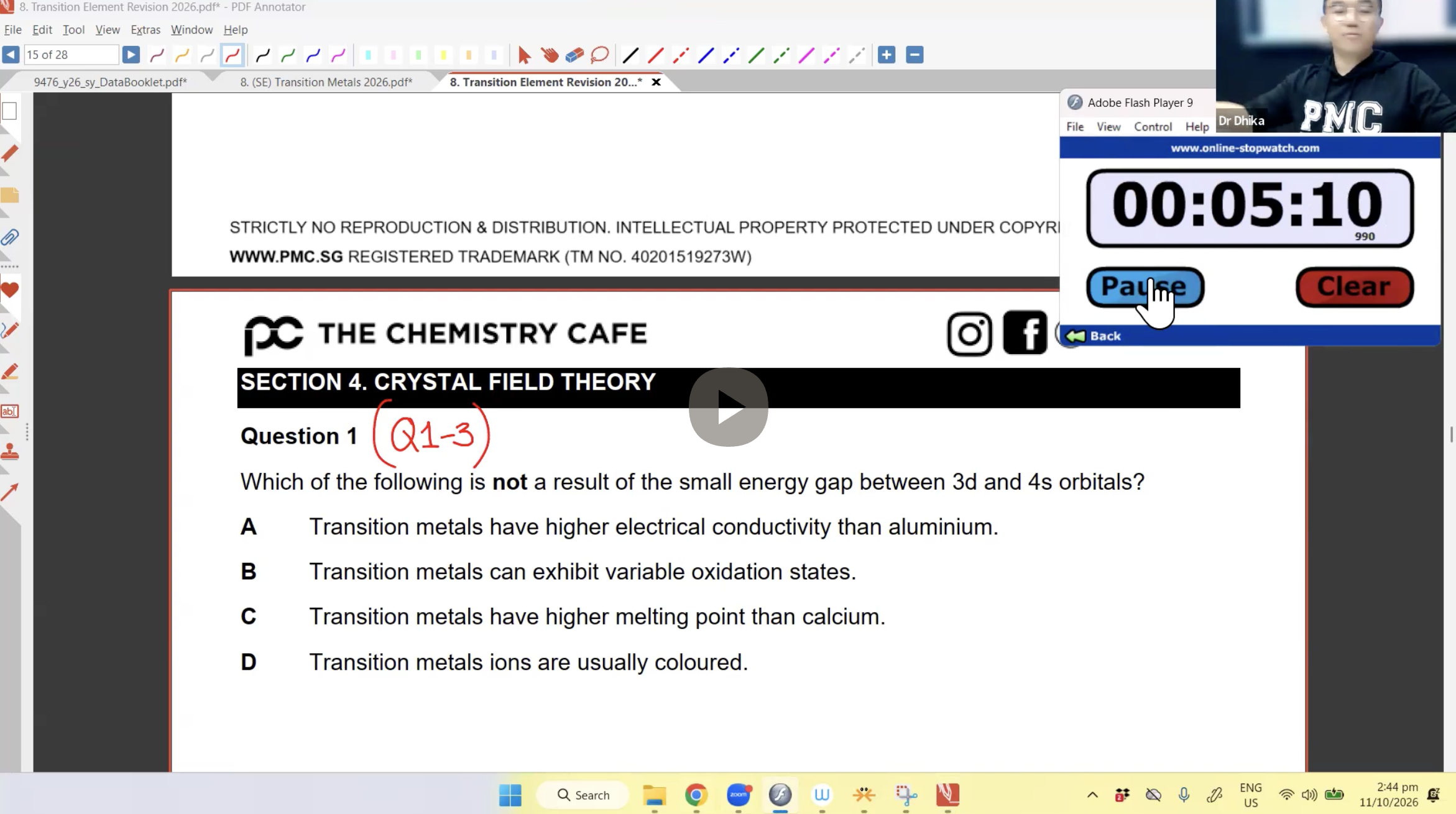Select the text box tool in sidebar
This screenshot has width=1456, height=814.
10,411
